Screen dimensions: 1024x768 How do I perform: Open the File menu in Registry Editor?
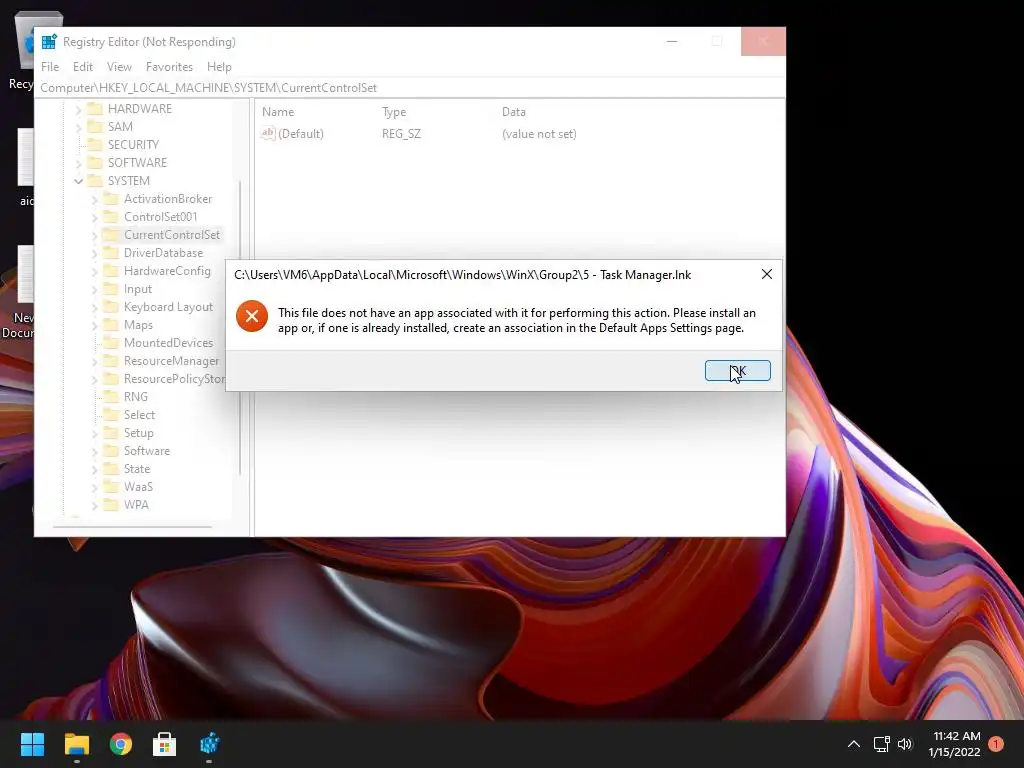pyautogui.click(x=50, y=67)
